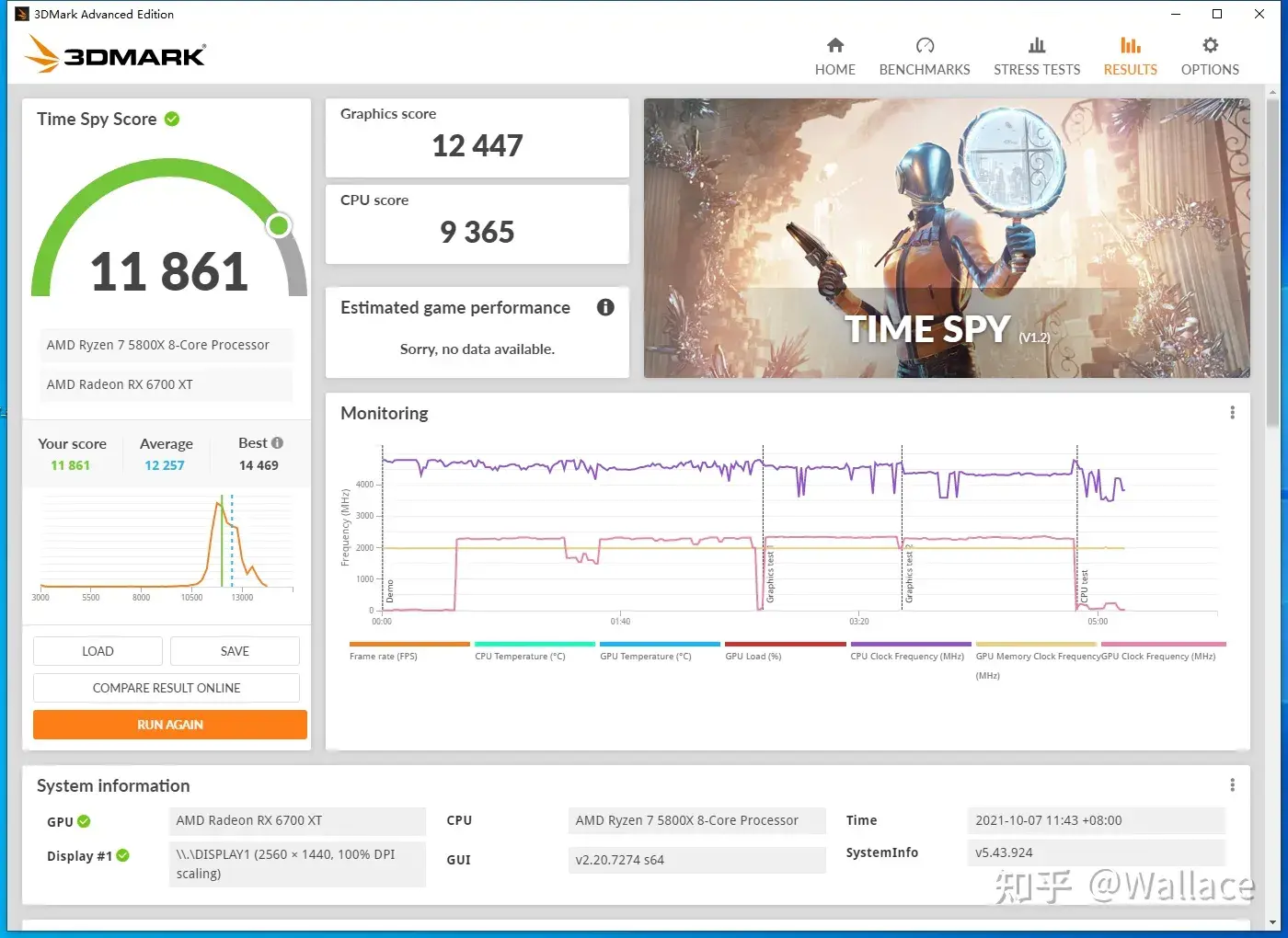
Task: Click the Time Spy benchmark banner image
Action: pos(947,238)
